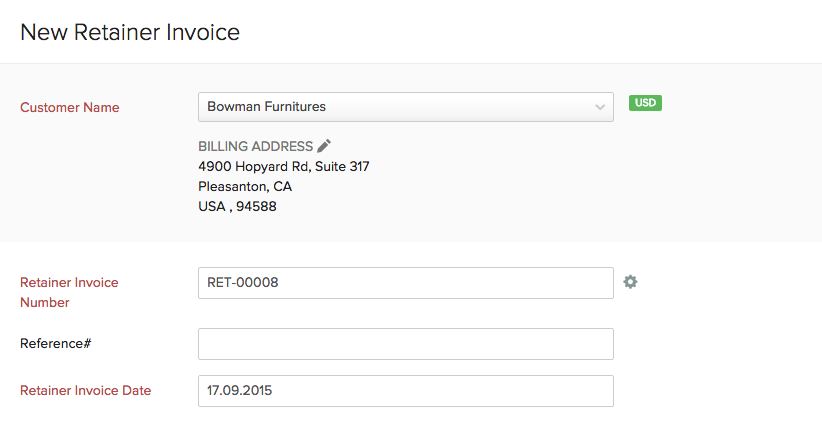
Task: Click the USA, 94588 address line
Action: 237,207
